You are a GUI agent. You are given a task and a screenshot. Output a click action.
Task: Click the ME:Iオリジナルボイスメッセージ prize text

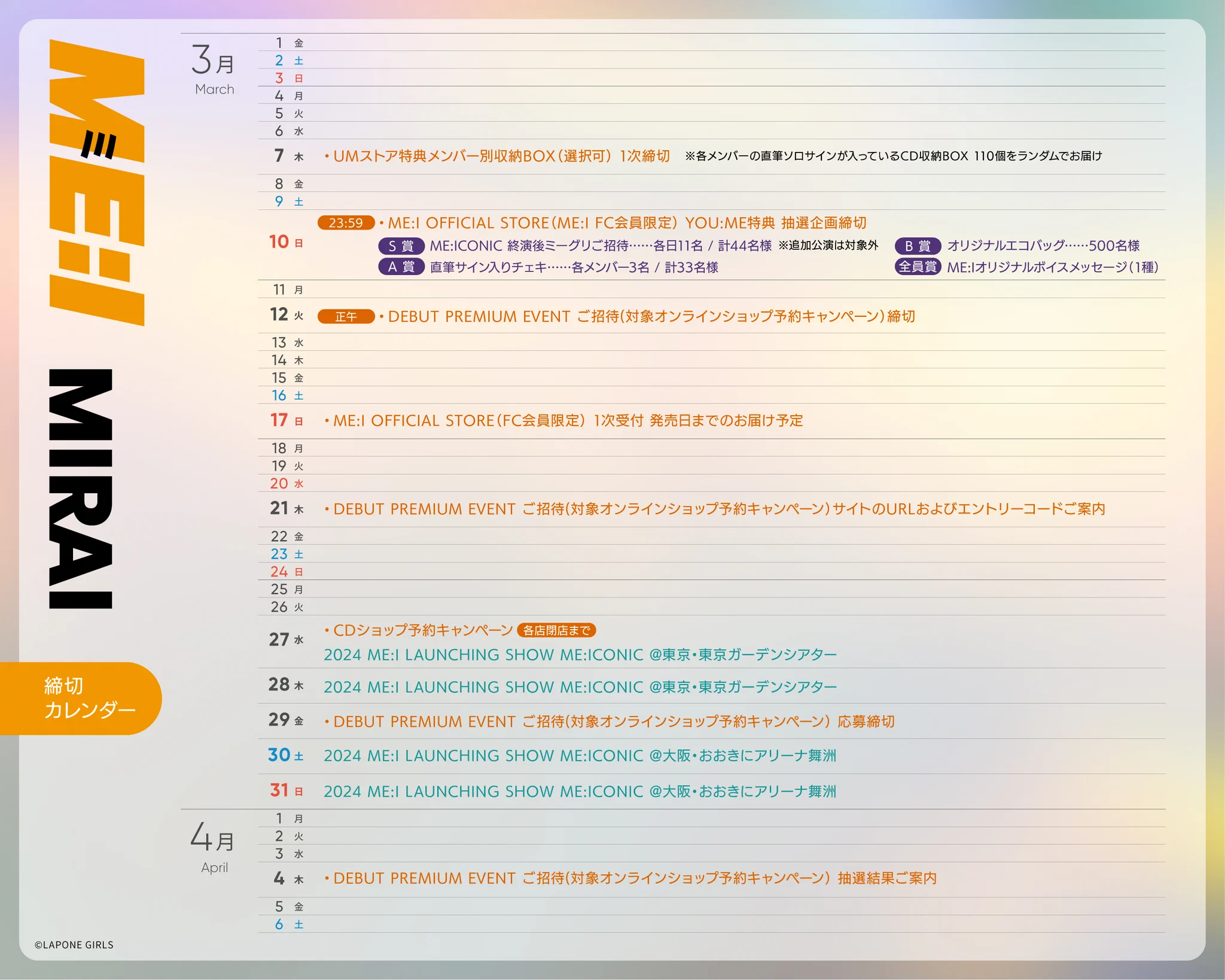point(1053,267)
